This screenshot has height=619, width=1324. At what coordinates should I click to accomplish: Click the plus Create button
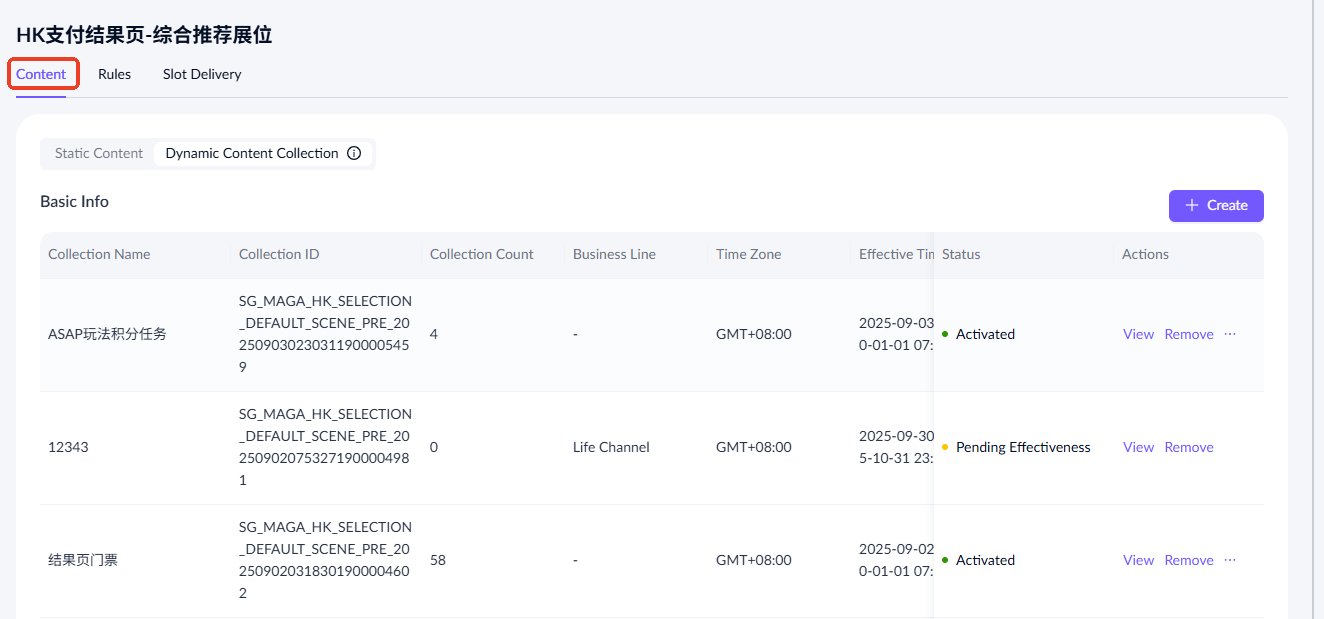click(1216, 205)
